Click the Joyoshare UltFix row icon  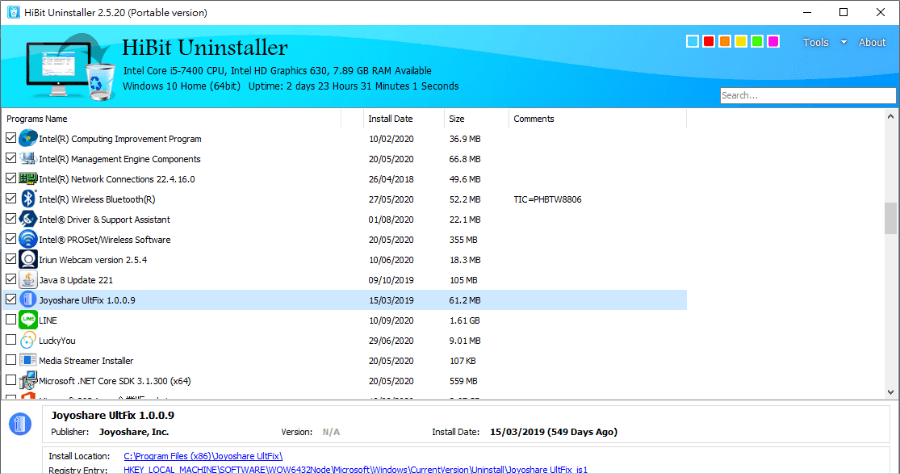pos(28,300)
